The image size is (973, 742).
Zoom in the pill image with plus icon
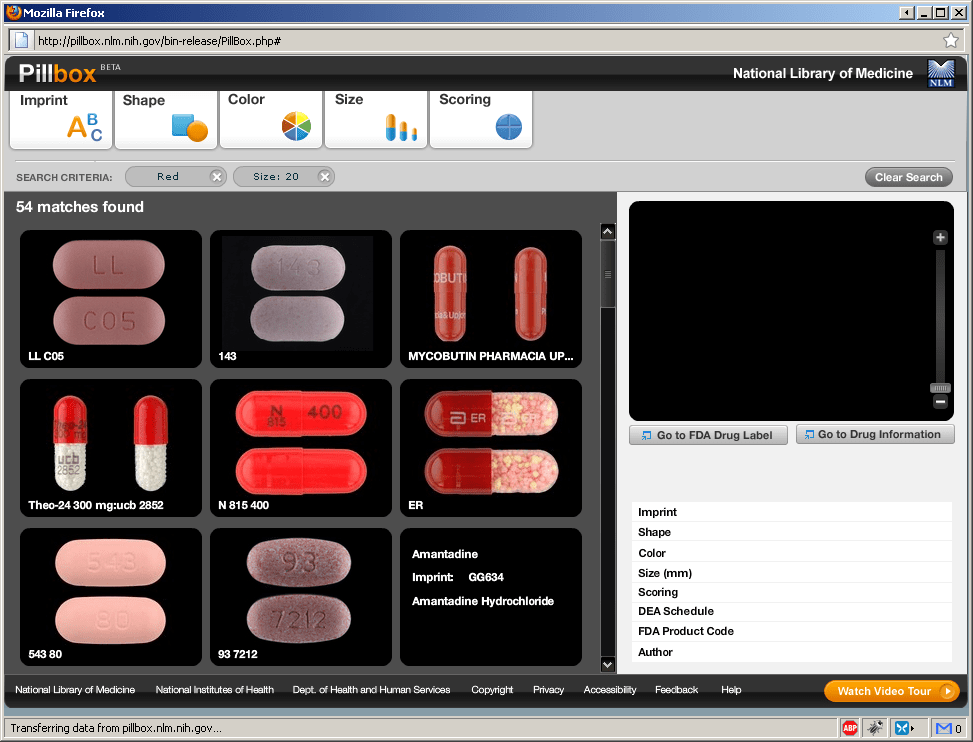click(940, 237)
